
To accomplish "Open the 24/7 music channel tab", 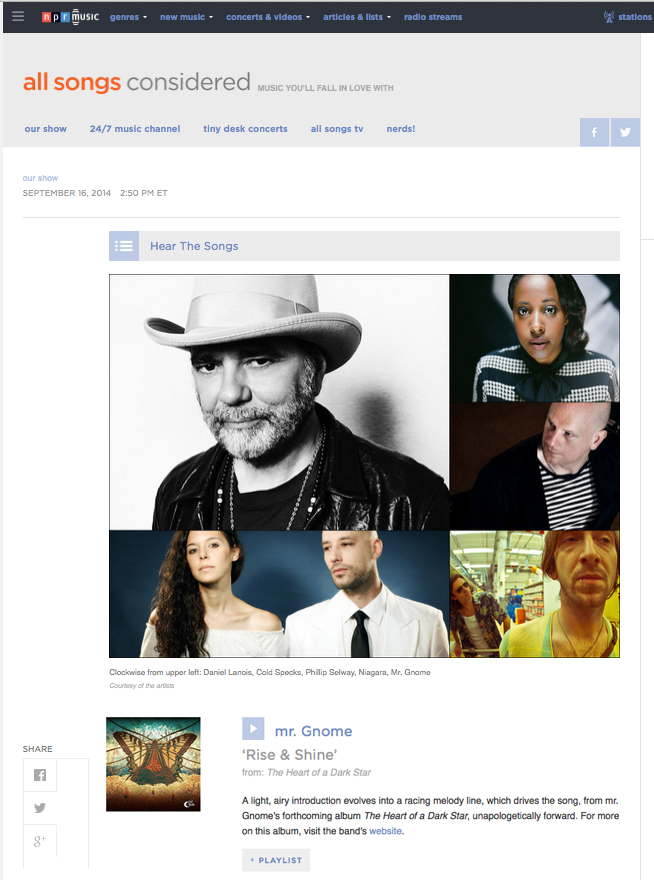I will point(135,129).
